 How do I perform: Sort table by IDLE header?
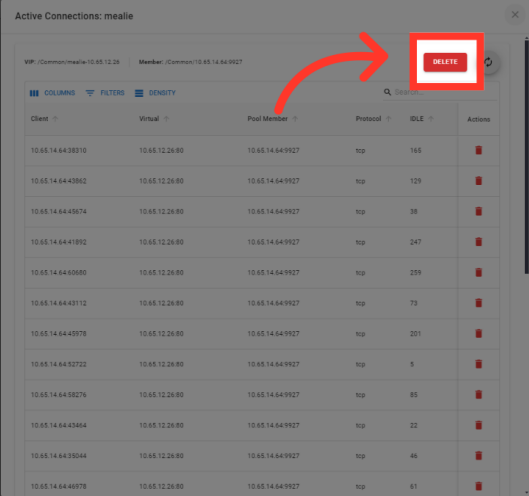click(417, 119)
